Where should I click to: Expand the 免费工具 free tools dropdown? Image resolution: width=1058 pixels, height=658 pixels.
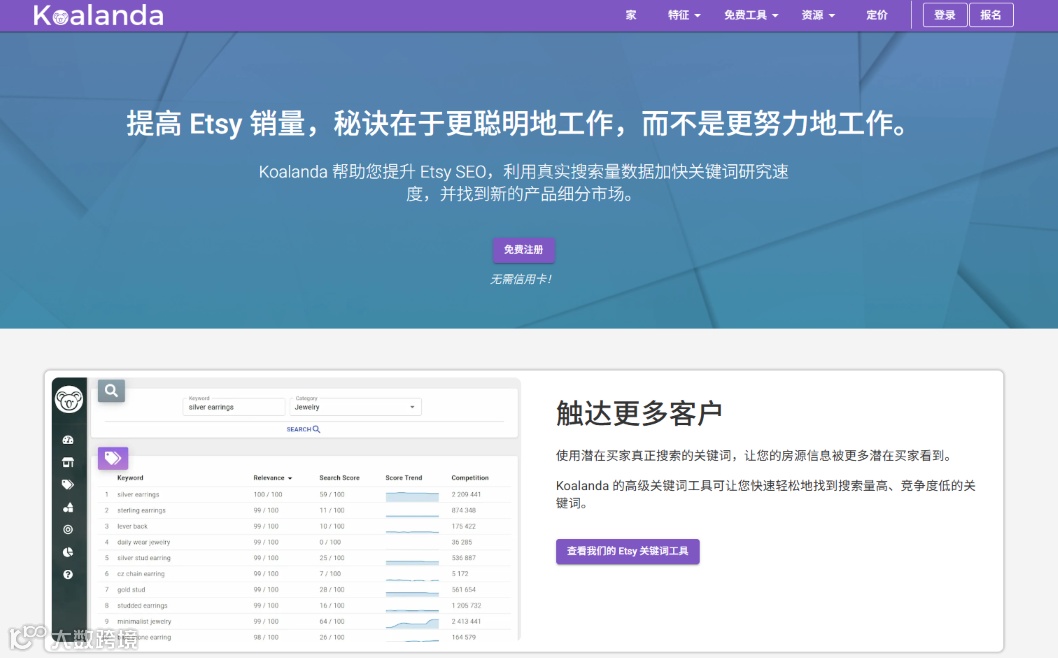751,15
